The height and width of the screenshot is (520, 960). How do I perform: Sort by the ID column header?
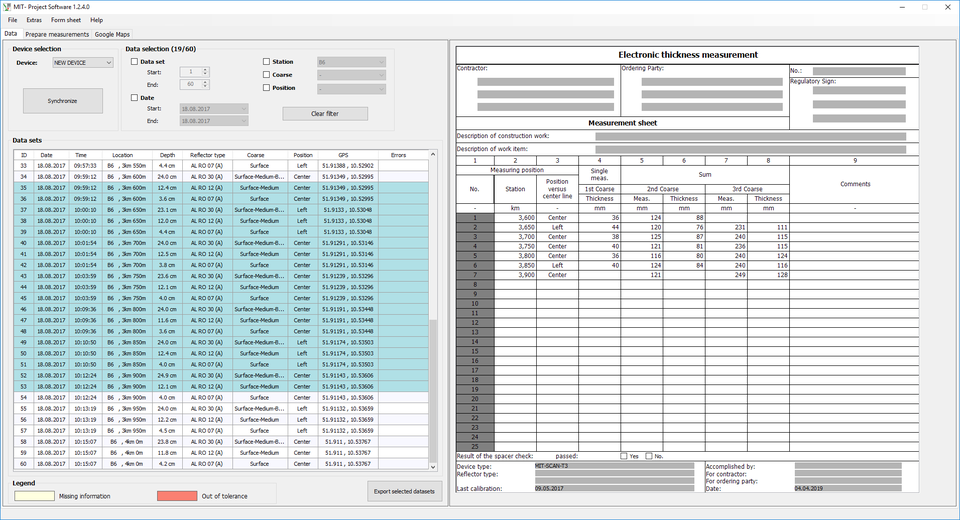[24, 155]
